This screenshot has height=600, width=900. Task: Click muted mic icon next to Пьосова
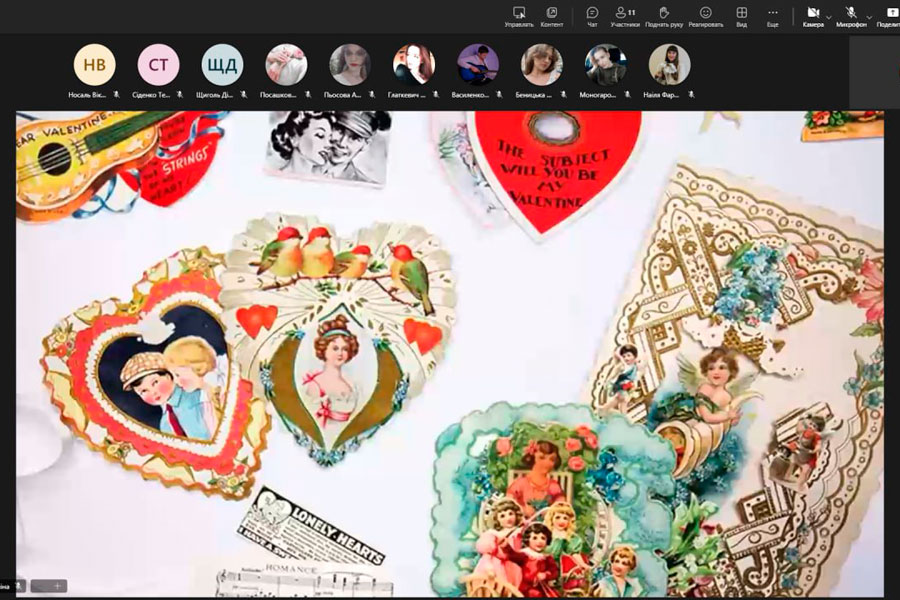(x=371, y=94)
